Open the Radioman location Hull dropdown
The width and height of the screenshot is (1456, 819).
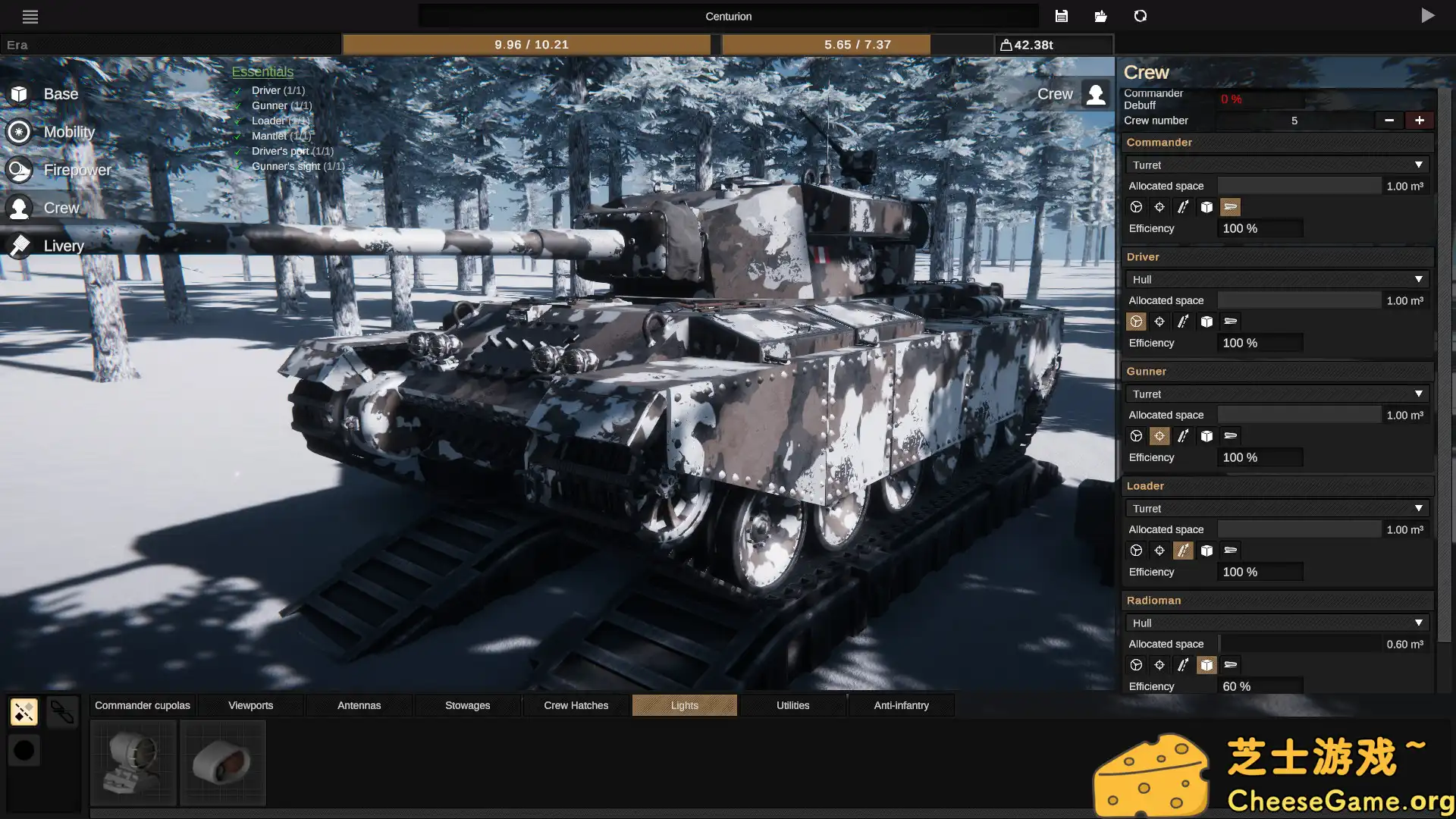pos(1276,623)
